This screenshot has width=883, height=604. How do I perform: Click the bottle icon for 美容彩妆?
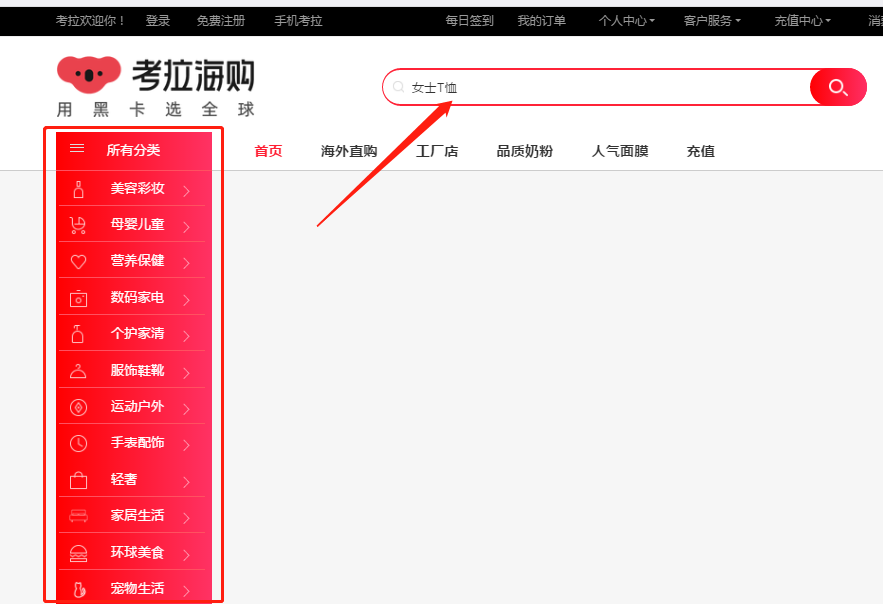78,190
